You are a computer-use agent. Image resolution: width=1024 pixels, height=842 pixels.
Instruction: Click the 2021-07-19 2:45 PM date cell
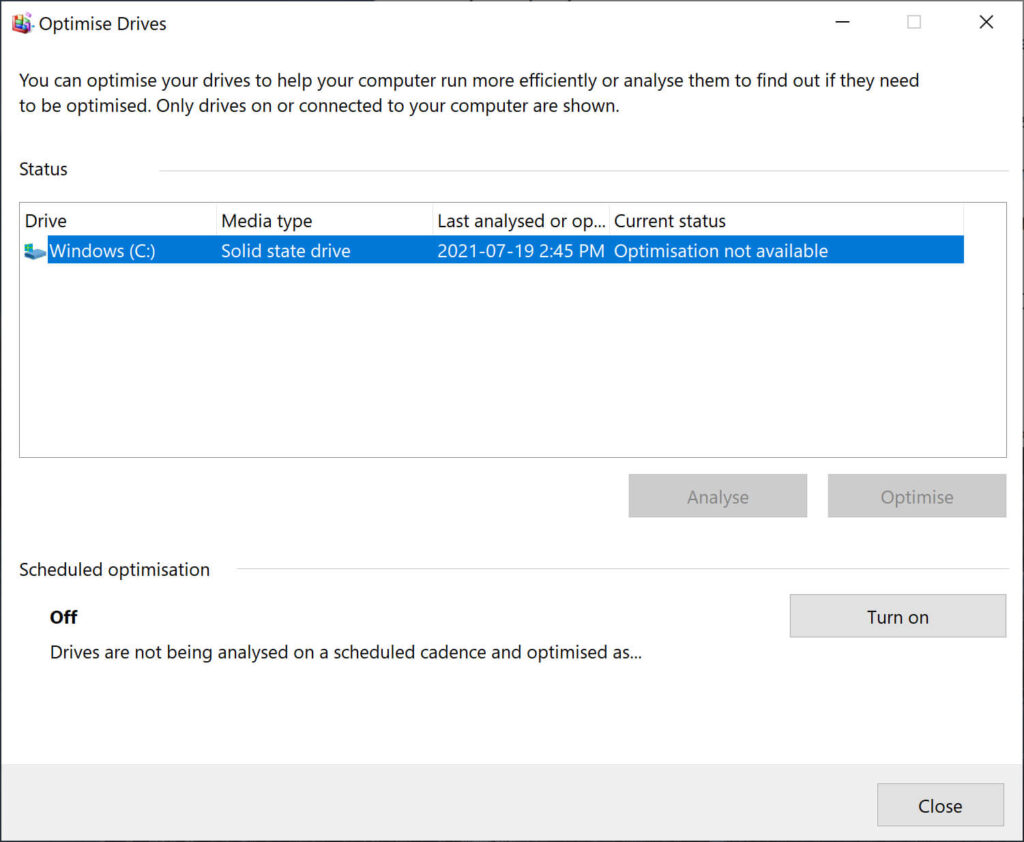tap(520, 251)
